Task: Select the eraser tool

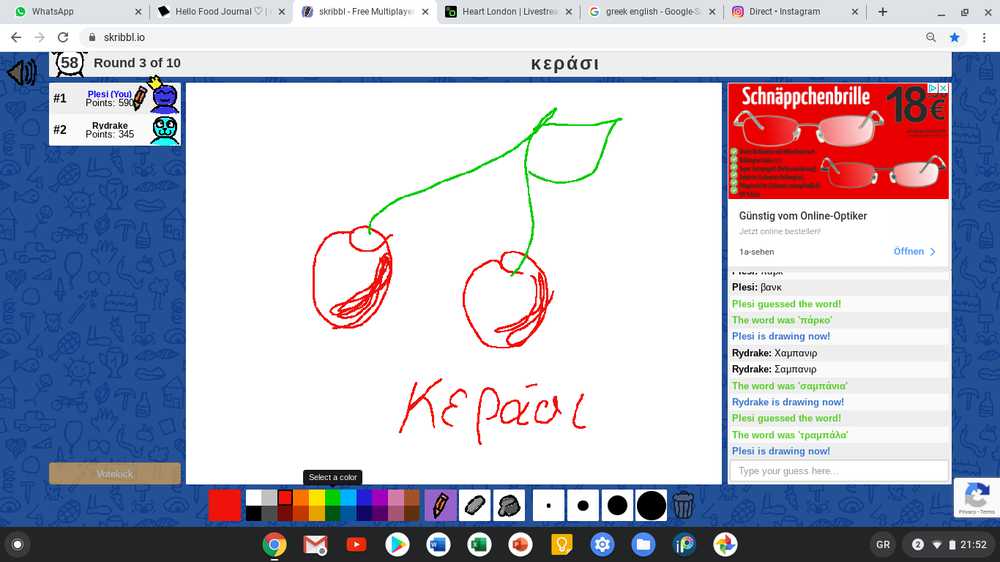Action: click(x=474, y=505)
